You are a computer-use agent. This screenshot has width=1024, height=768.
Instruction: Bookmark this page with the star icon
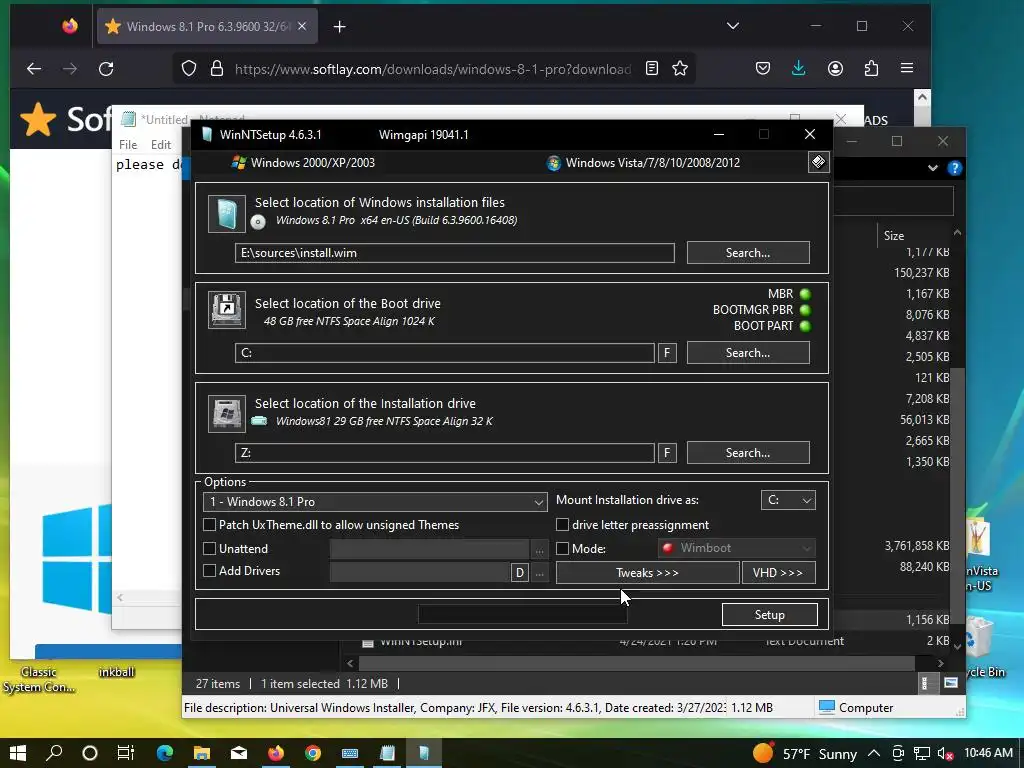point(680,69)
